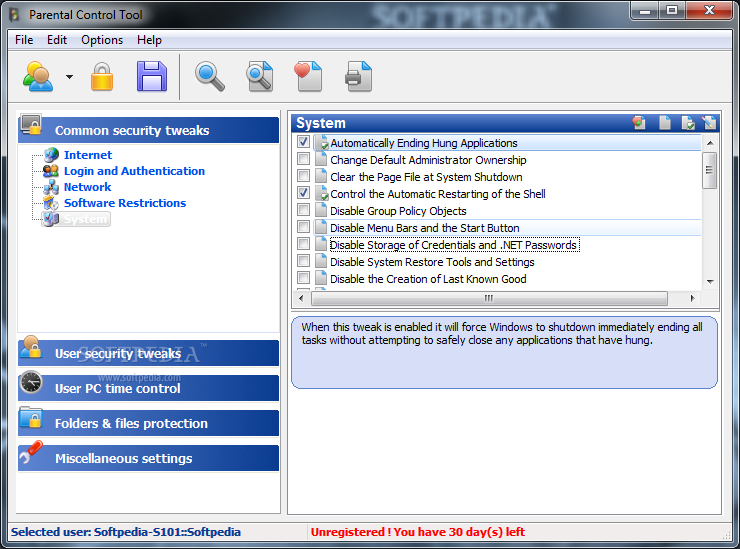740x549 pixels.
Task: Uncheck Automatically Ending Hung Applications
Action: click(x=303, y=142)
